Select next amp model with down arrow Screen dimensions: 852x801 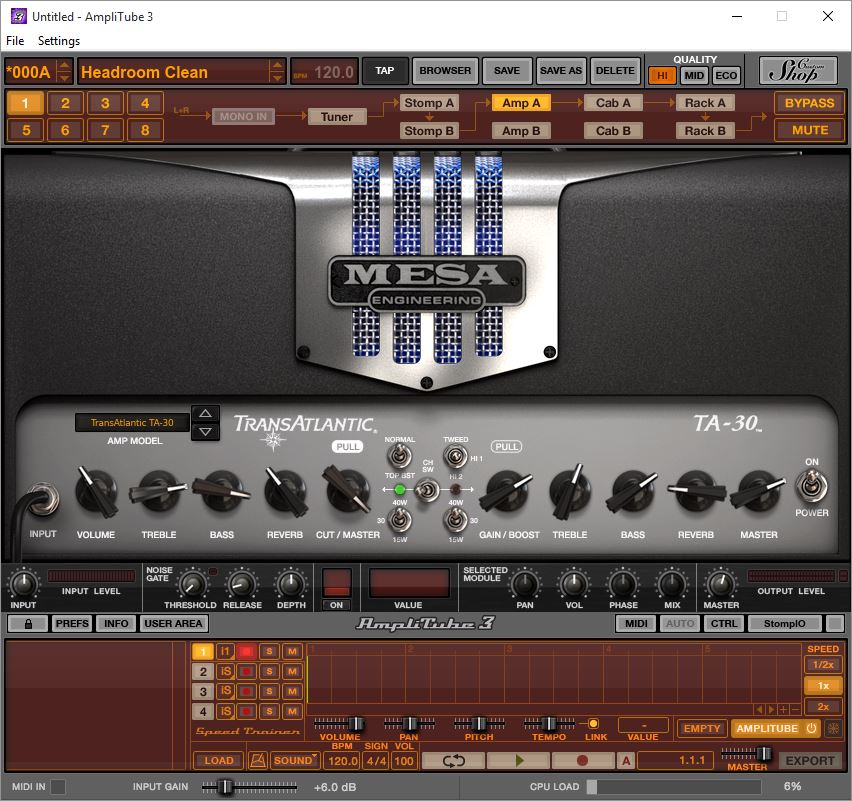coord(205,432)
